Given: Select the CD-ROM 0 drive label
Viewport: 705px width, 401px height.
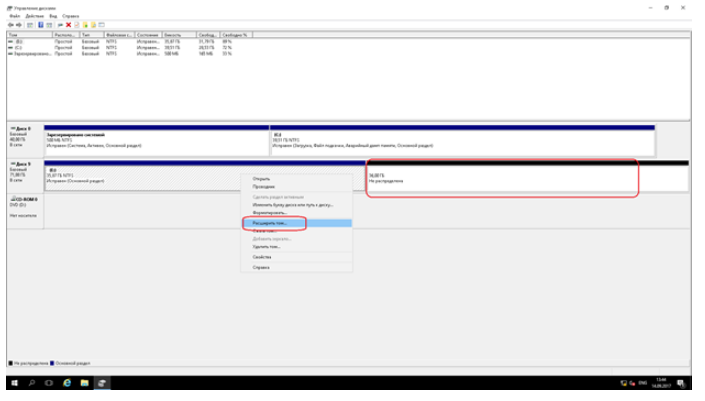Looking at the screenshot, I should 24,201.
